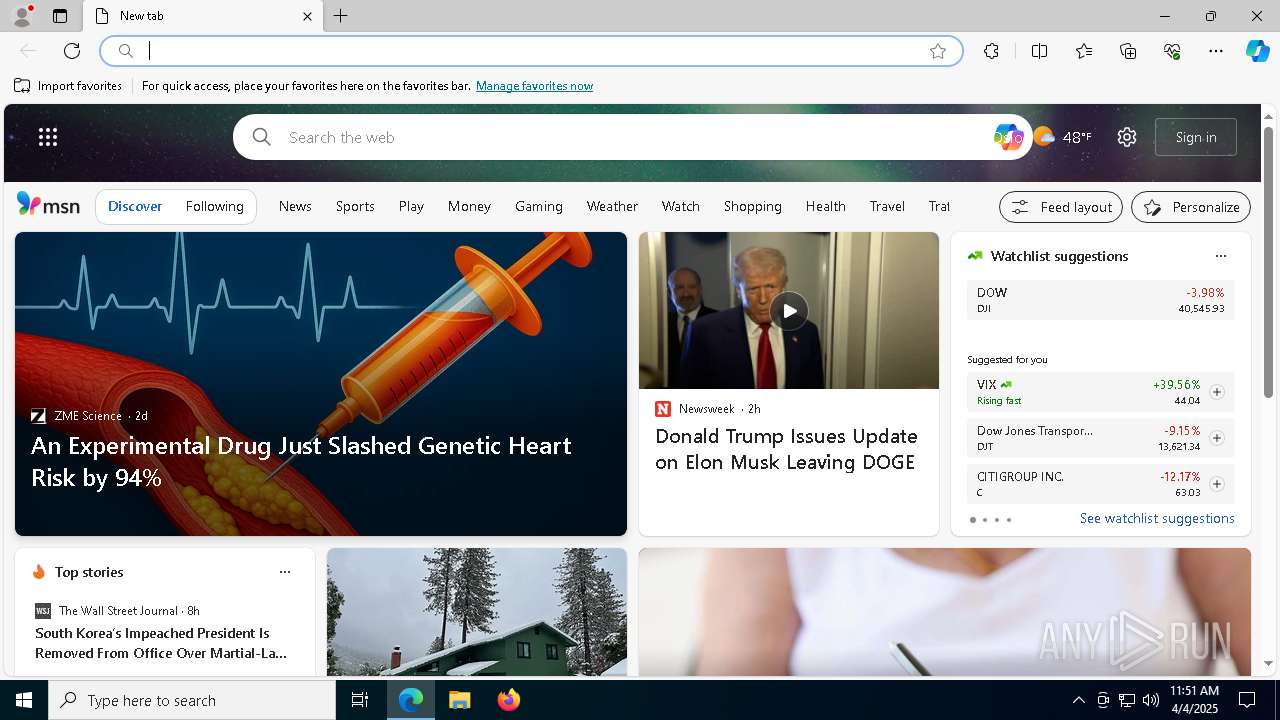Refresh the page

(72, 51)
